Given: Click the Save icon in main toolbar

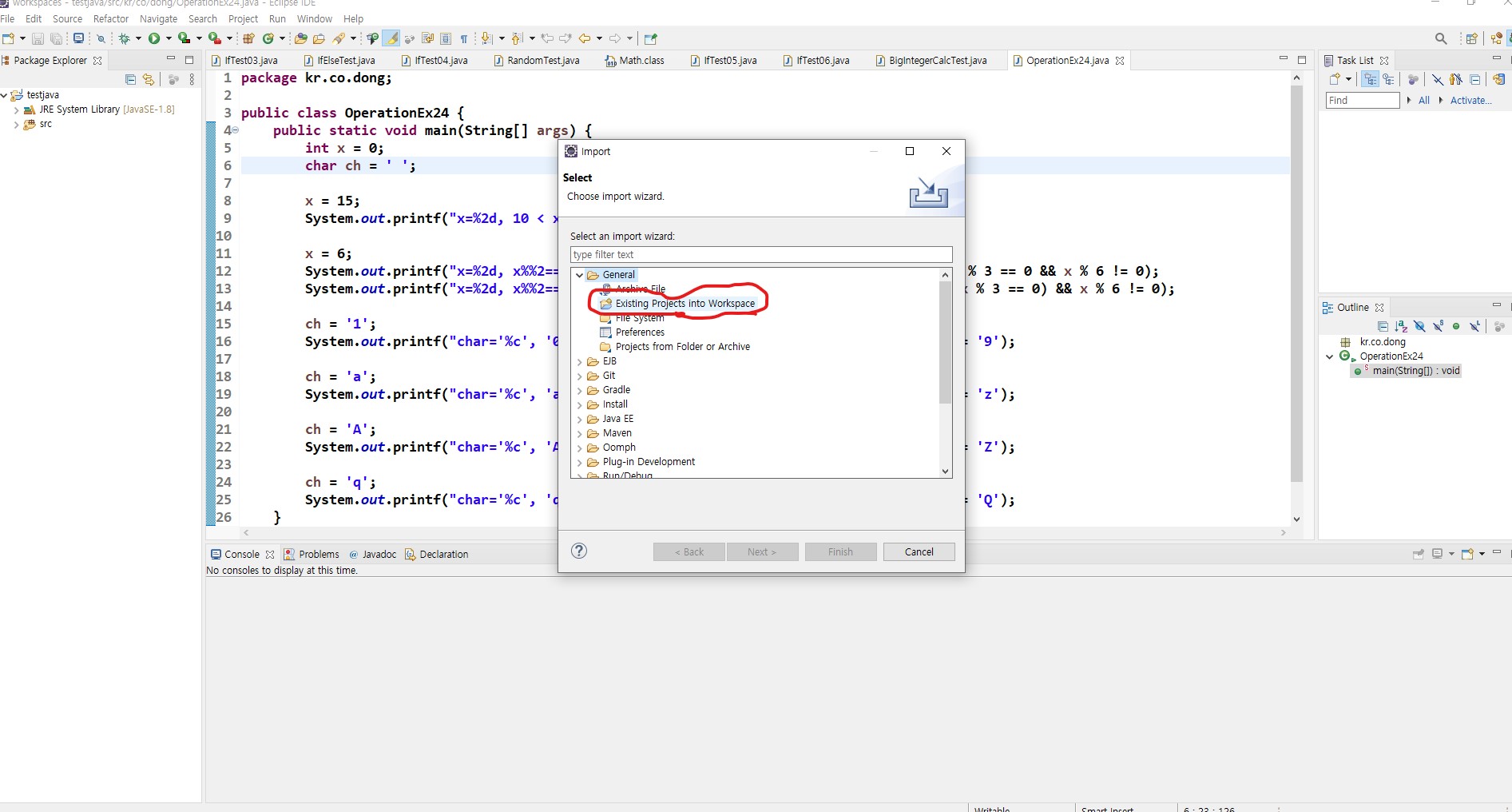Looking at the screenshot, I should click(38, 38).
